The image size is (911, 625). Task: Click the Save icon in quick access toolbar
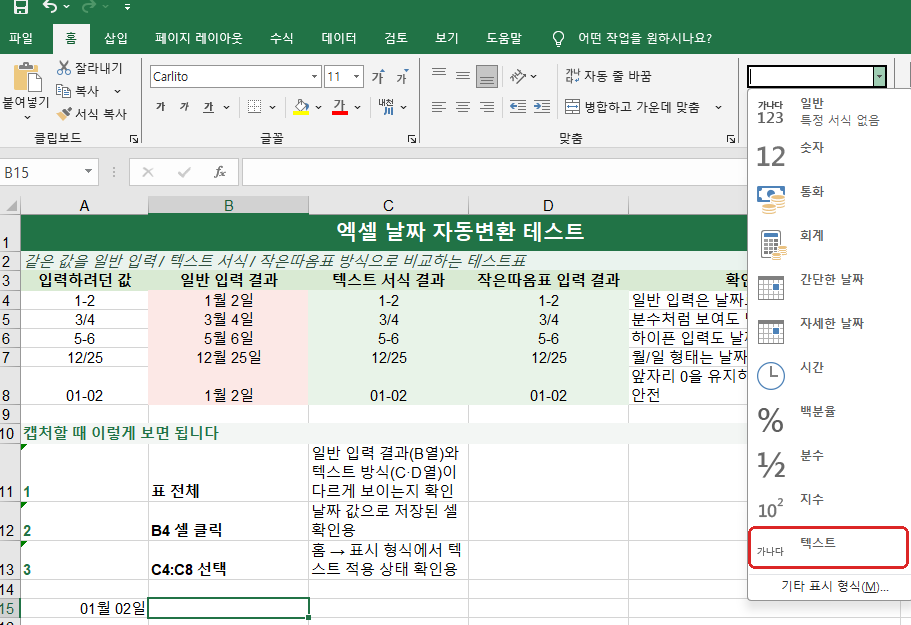click(21, 6)
